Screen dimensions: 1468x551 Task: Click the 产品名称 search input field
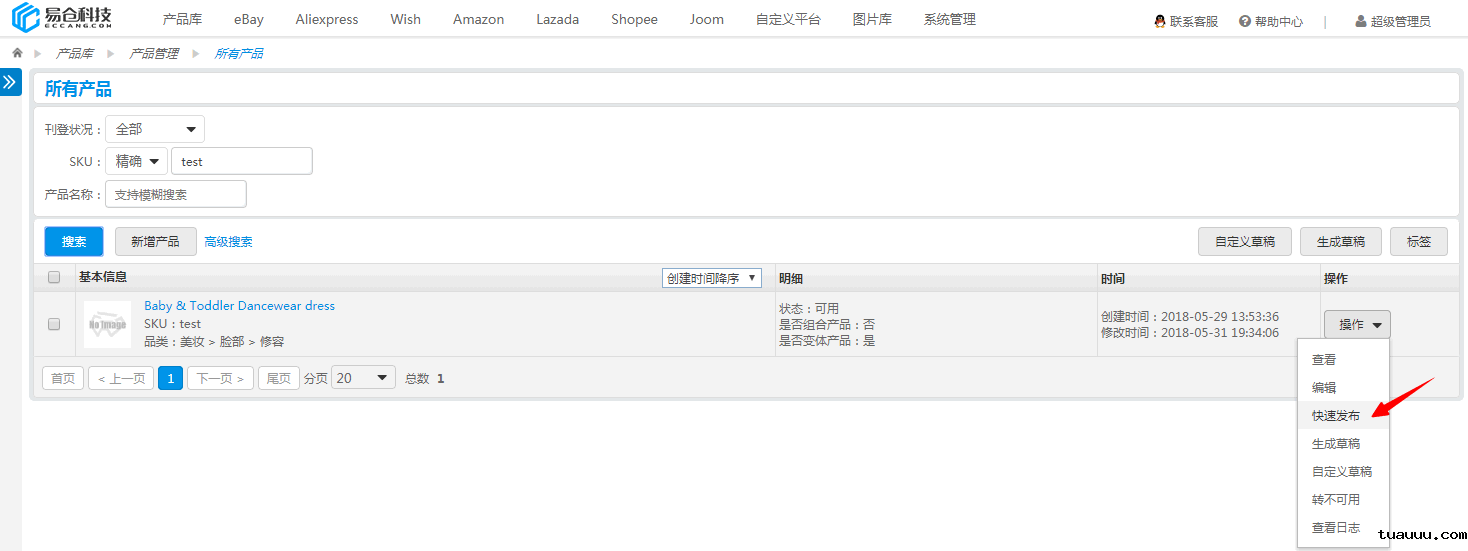point(175,194)
